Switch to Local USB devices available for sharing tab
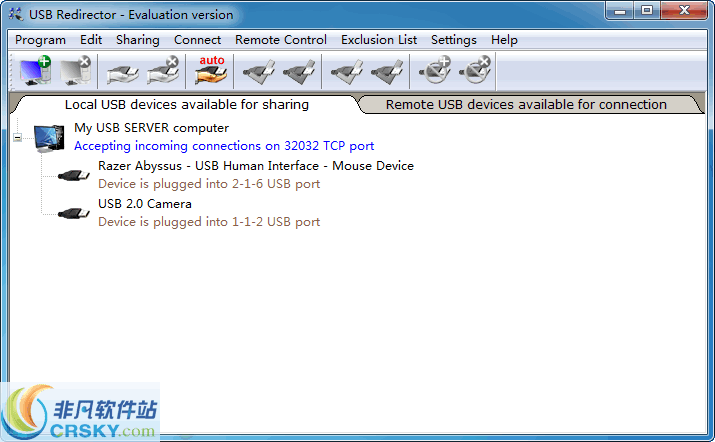This screenshot has width=715, height=442. coord(187,104)
